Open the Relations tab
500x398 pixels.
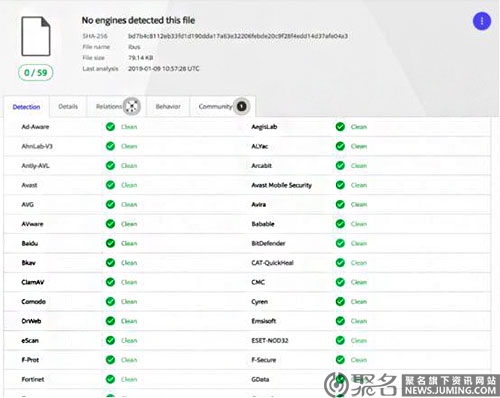click(x=109, y=107)
